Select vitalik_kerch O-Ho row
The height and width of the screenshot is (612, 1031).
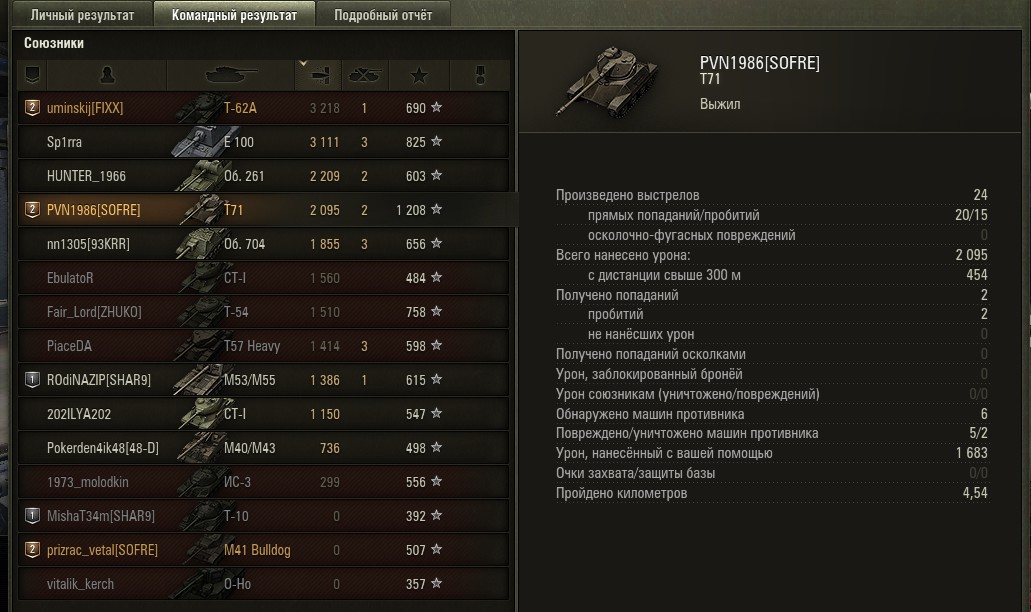[x=263, y=584]
